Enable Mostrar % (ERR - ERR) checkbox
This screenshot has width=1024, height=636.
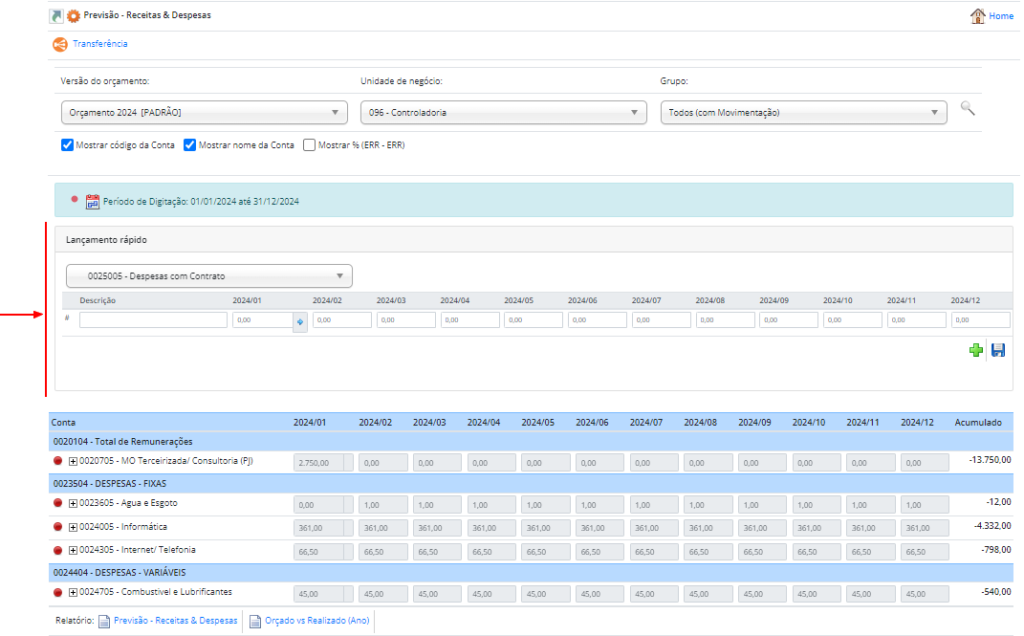pos(309,145)
